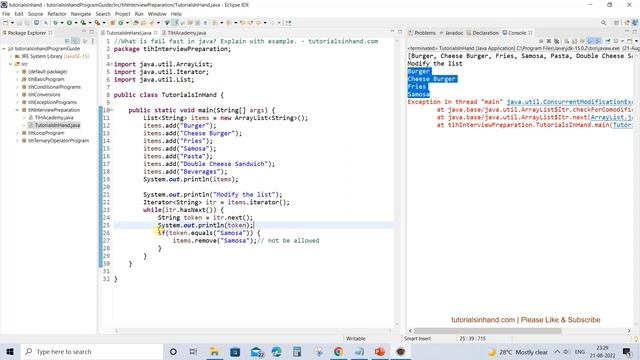
Task: Click the Back navigation arrow icon
Action: point(258,22)
